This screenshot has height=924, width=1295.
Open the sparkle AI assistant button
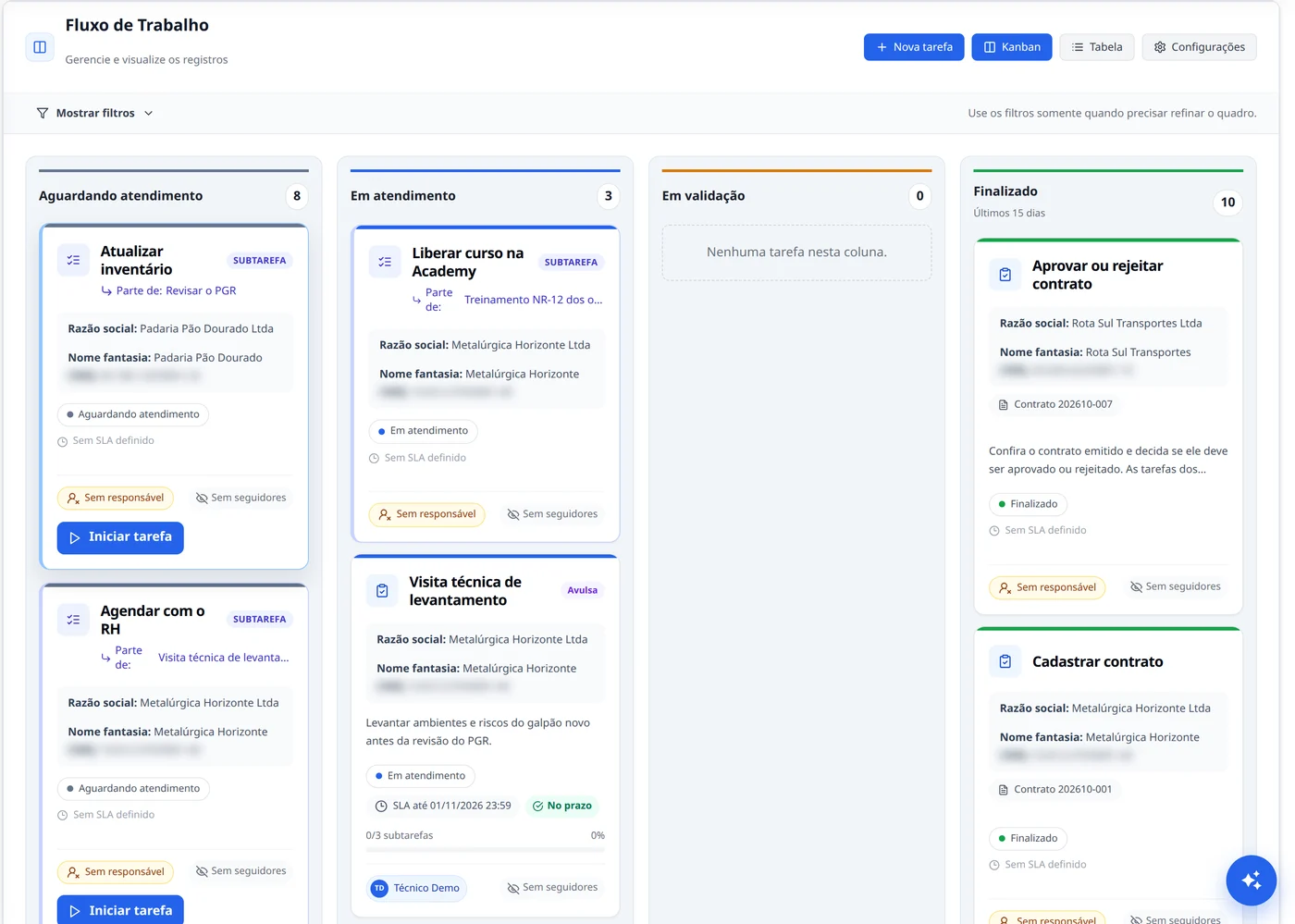(1252, 881)
